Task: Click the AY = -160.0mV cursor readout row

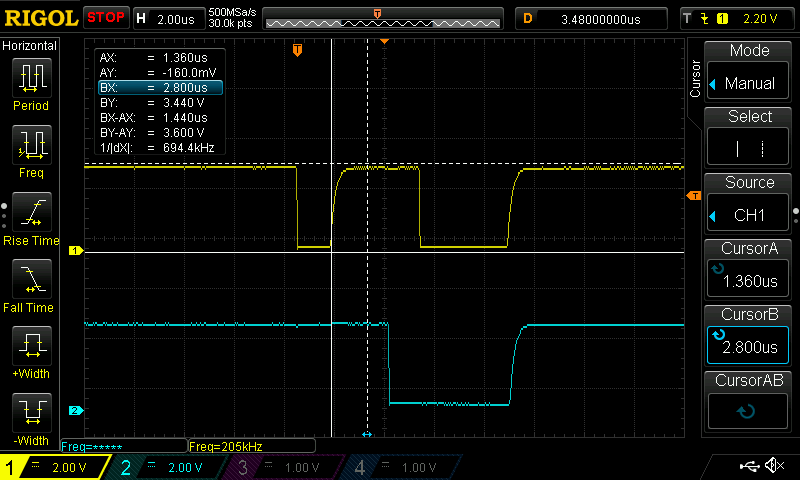Action: click(x=160, y=72)
